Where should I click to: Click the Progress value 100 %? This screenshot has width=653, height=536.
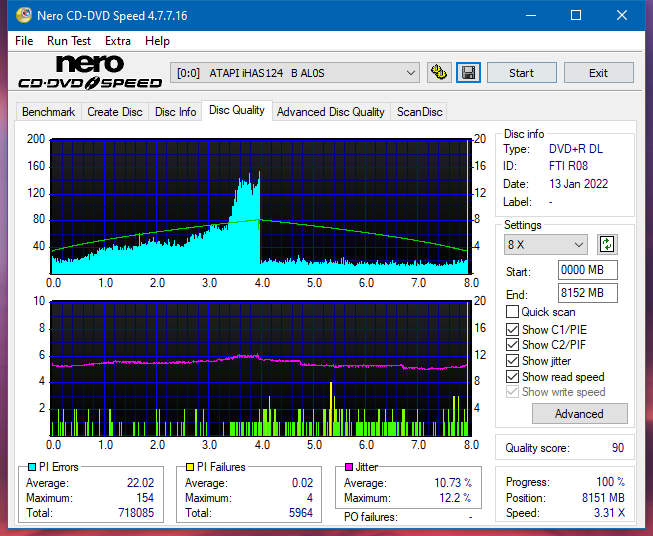point(611,482)
